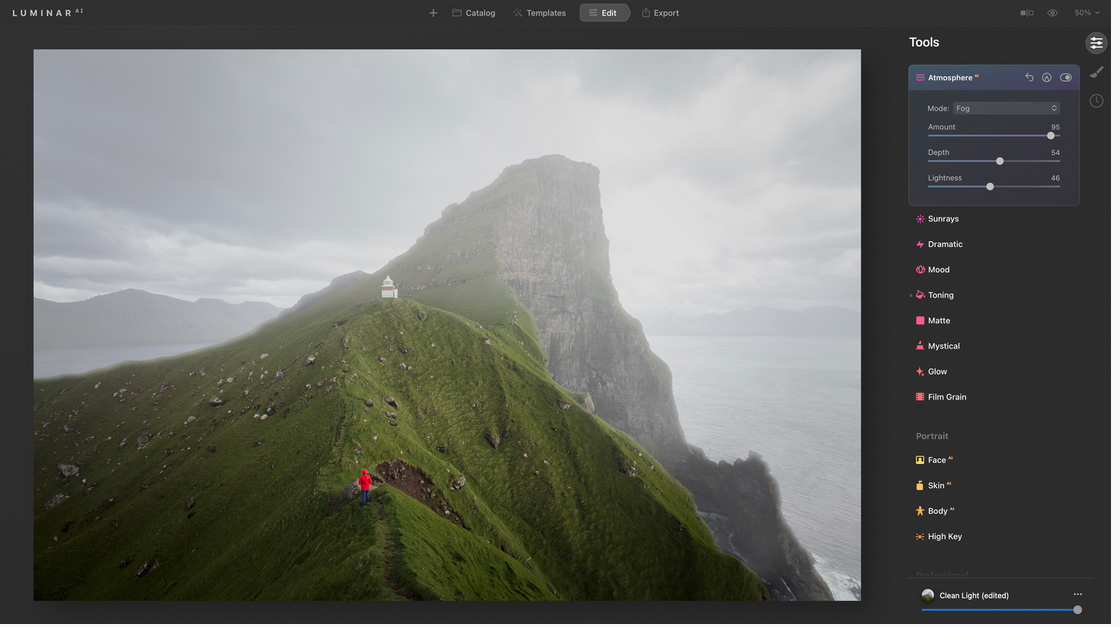Click the Portrait section heading

tap(932, 436)
